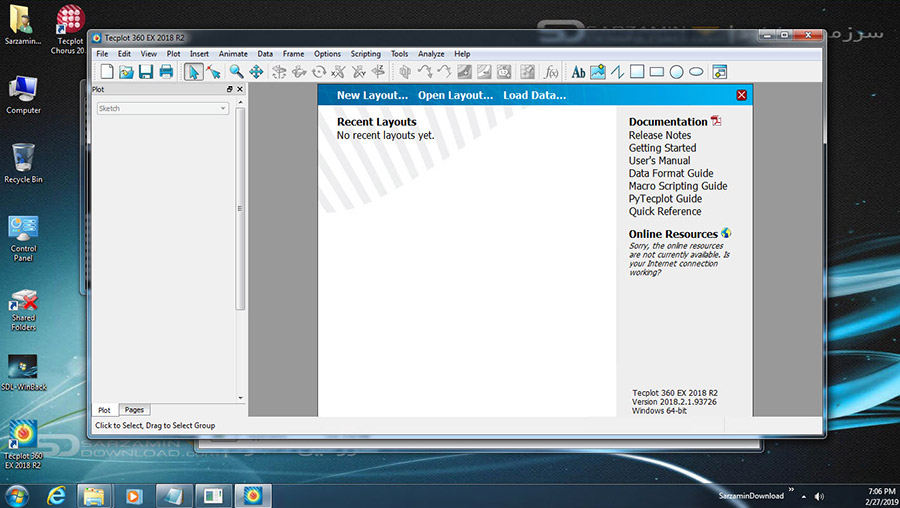The image size is (900, 508).
Task: Open the PyTecplot Guide link
Action: click(x=665, y=198)
